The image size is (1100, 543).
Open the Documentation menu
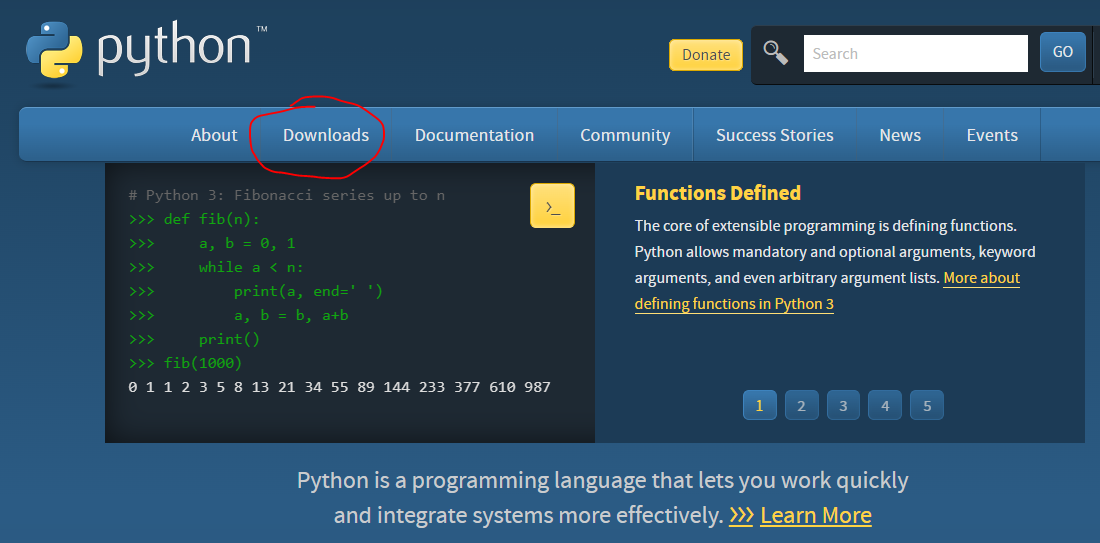point(474,135)
